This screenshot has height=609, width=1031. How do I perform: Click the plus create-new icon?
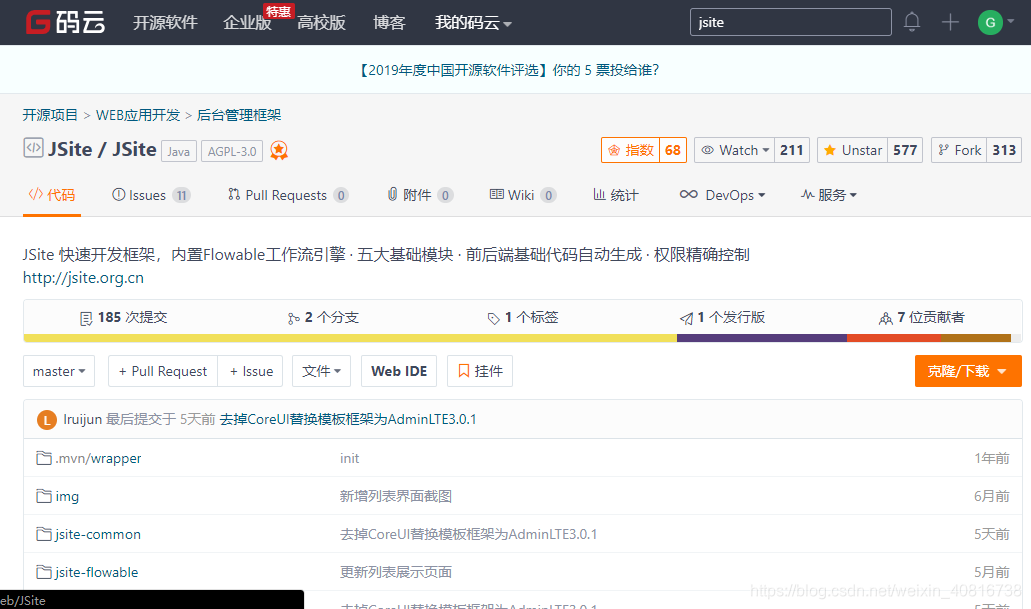point(950,22)
